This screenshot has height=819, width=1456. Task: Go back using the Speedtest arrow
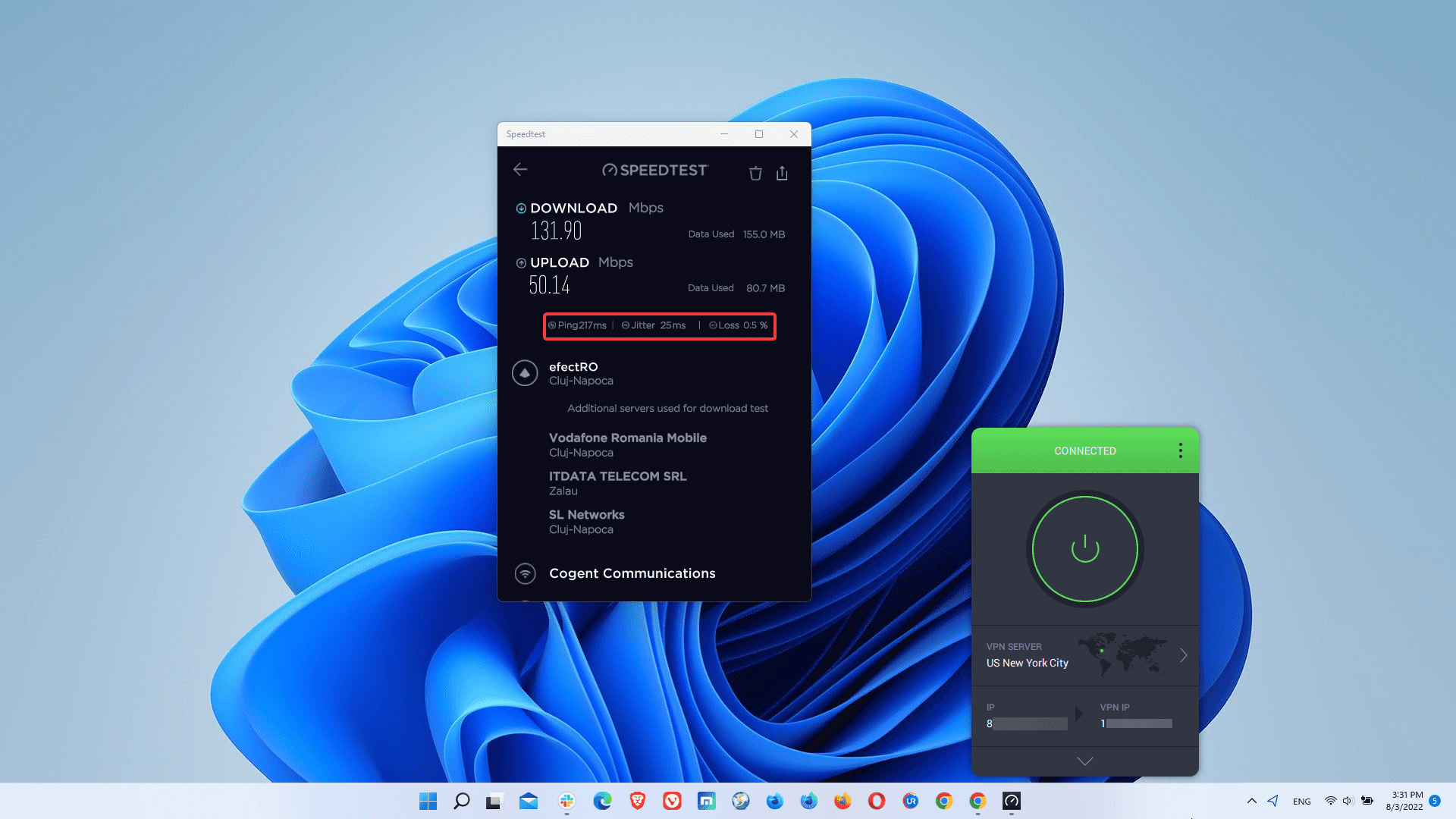tap(520, 169)
